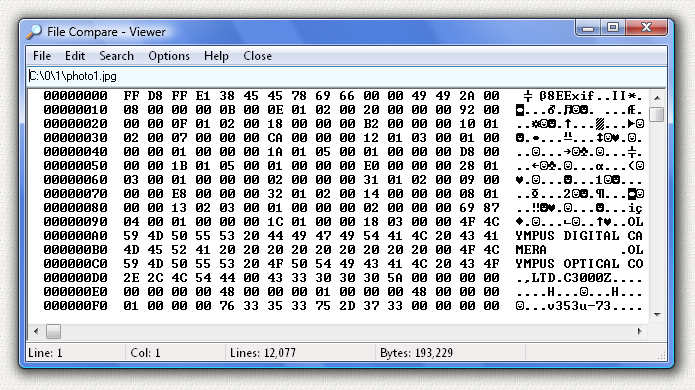
Task: Click the ASCII text 'YMPUS DIGITAL CA'
Action: click(x=579, y=236)
